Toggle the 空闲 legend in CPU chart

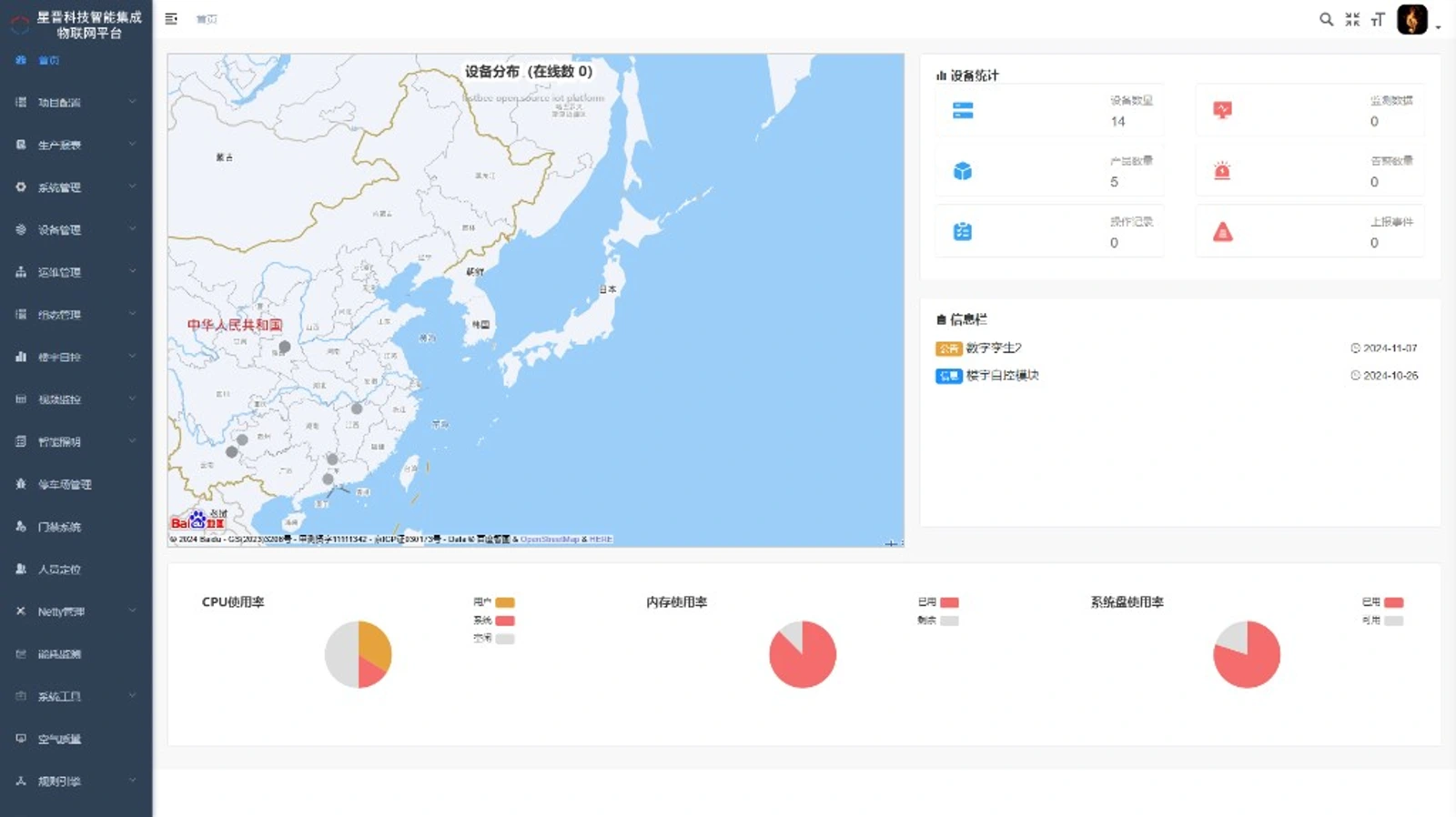point(494,639)
